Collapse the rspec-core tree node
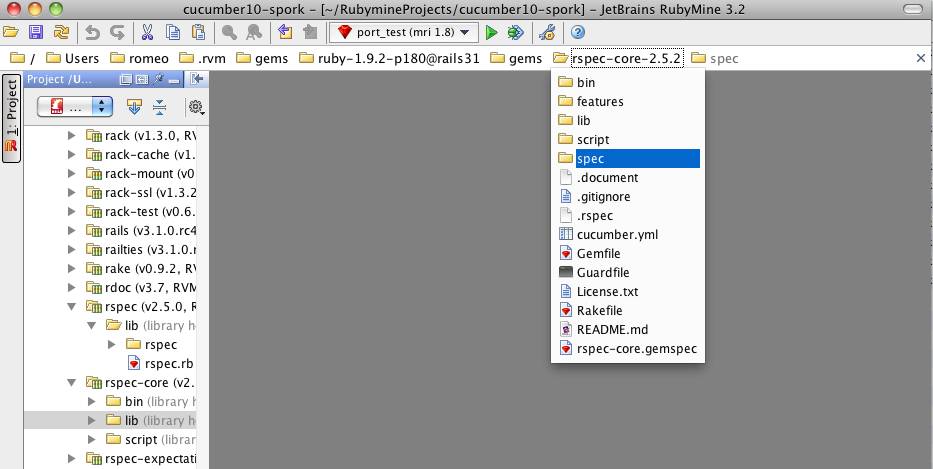Image resolution: width=933 pixels, height=469 pixels. tap(71, 383)
